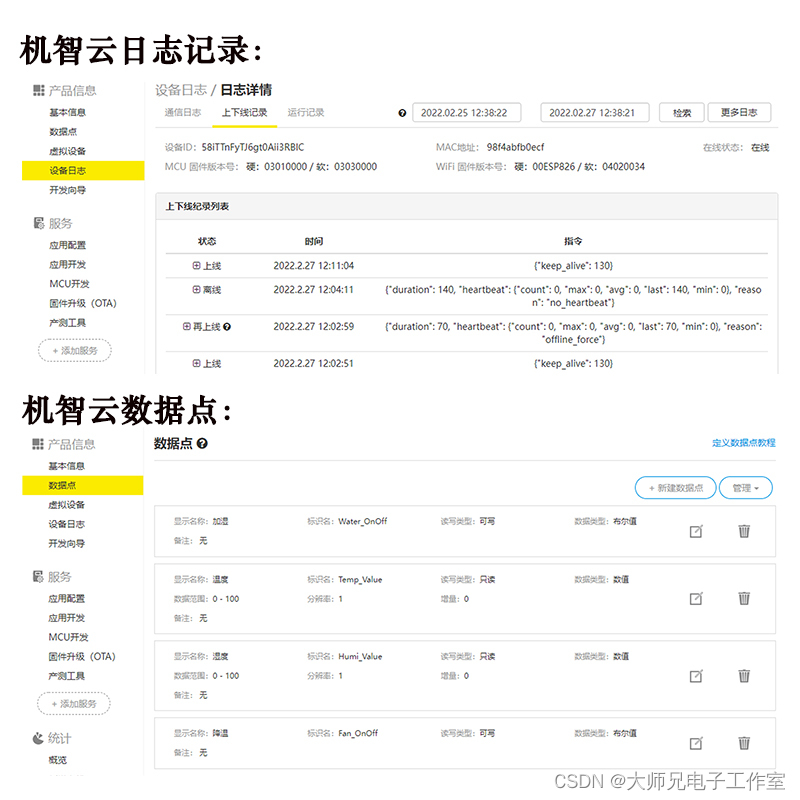
Task: Delete the Temp_Value data point
Action: (744, 598)
